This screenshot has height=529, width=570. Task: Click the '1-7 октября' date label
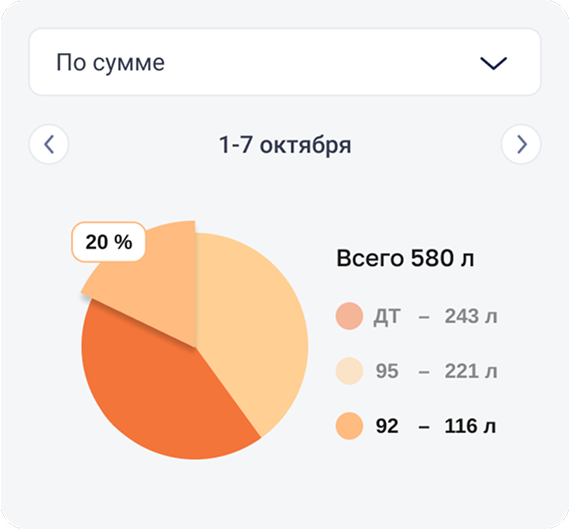pyautogui.click(x=285, y=145)
